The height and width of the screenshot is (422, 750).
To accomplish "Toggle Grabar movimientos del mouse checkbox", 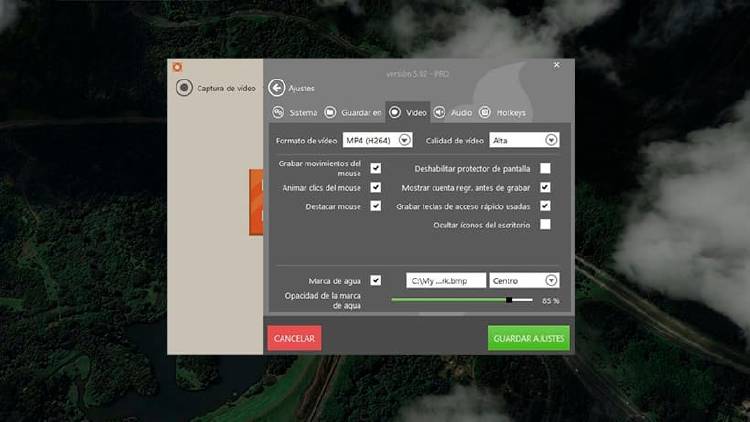I will click(376, 168).
